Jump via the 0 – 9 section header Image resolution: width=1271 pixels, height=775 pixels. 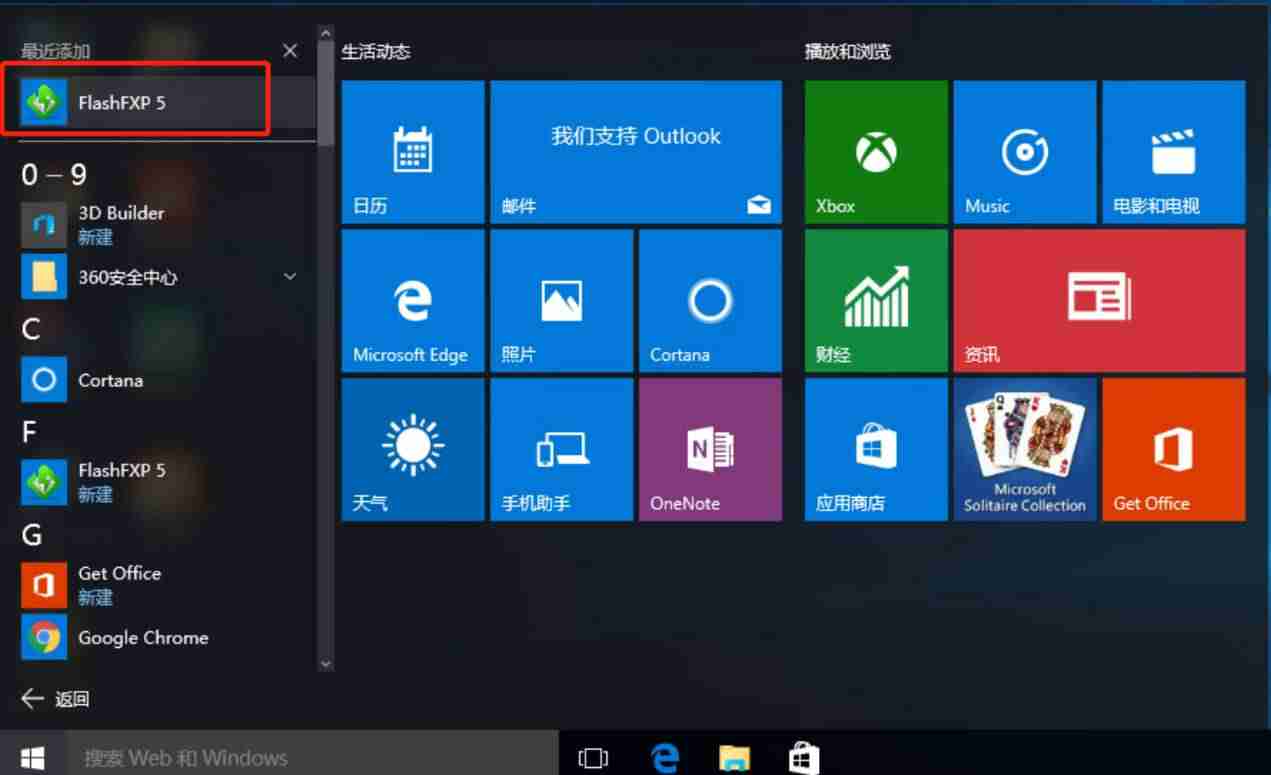(x=54, y=175)
